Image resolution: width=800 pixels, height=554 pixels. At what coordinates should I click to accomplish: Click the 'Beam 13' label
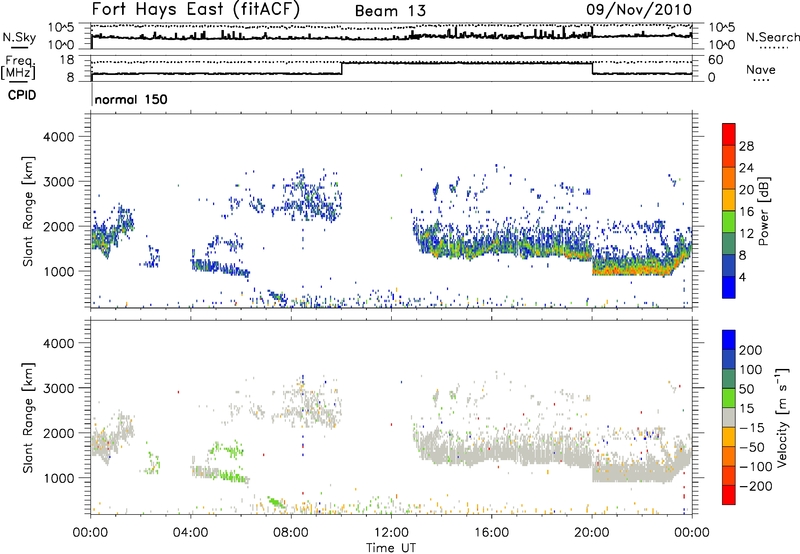pyautogui.click(x=390, y=11)
